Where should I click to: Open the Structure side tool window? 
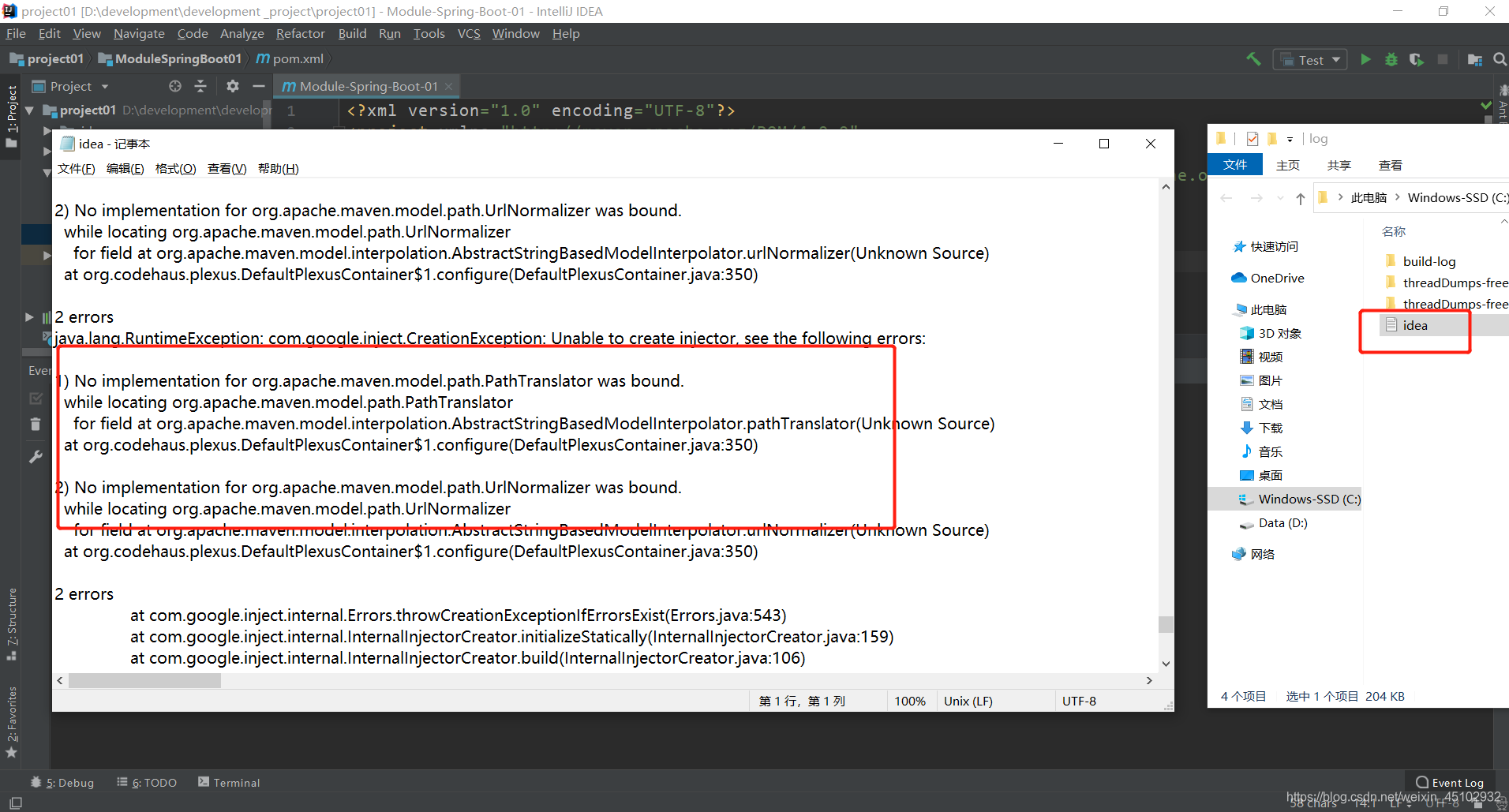[11, 623]
